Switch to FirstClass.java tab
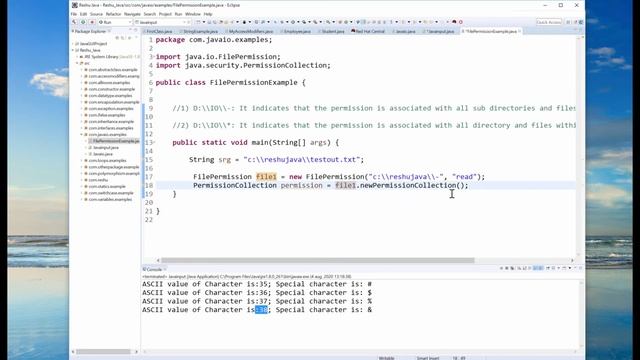This screenshot has height=360, width=640. coord(159,31)
